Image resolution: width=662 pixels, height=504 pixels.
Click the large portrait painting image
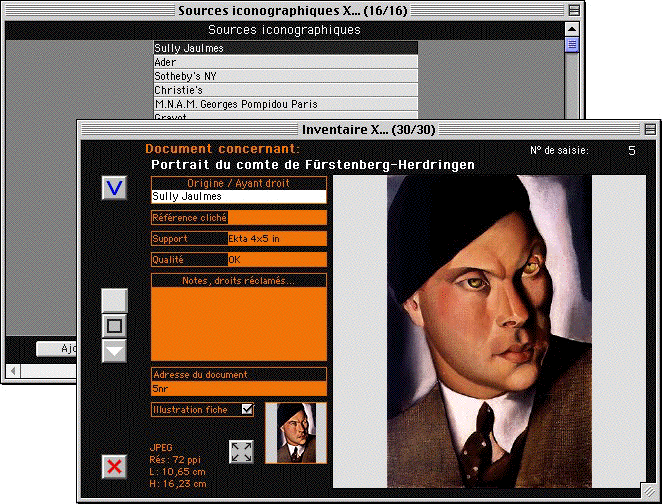click(489, 331)
